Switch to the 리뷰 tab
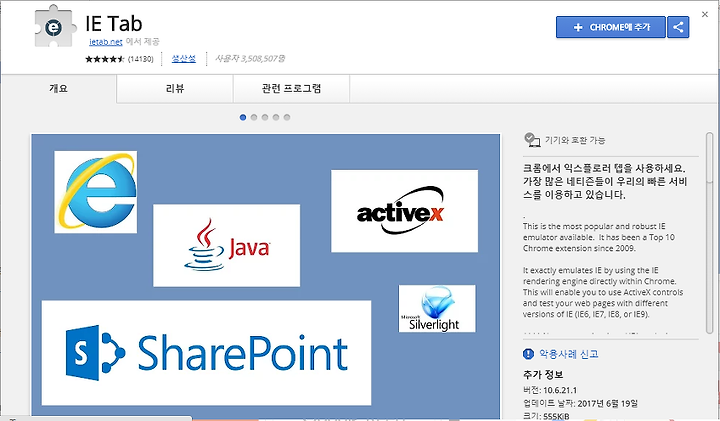The height and width of the screenshot is (421, 720). [x=175, y=89]
